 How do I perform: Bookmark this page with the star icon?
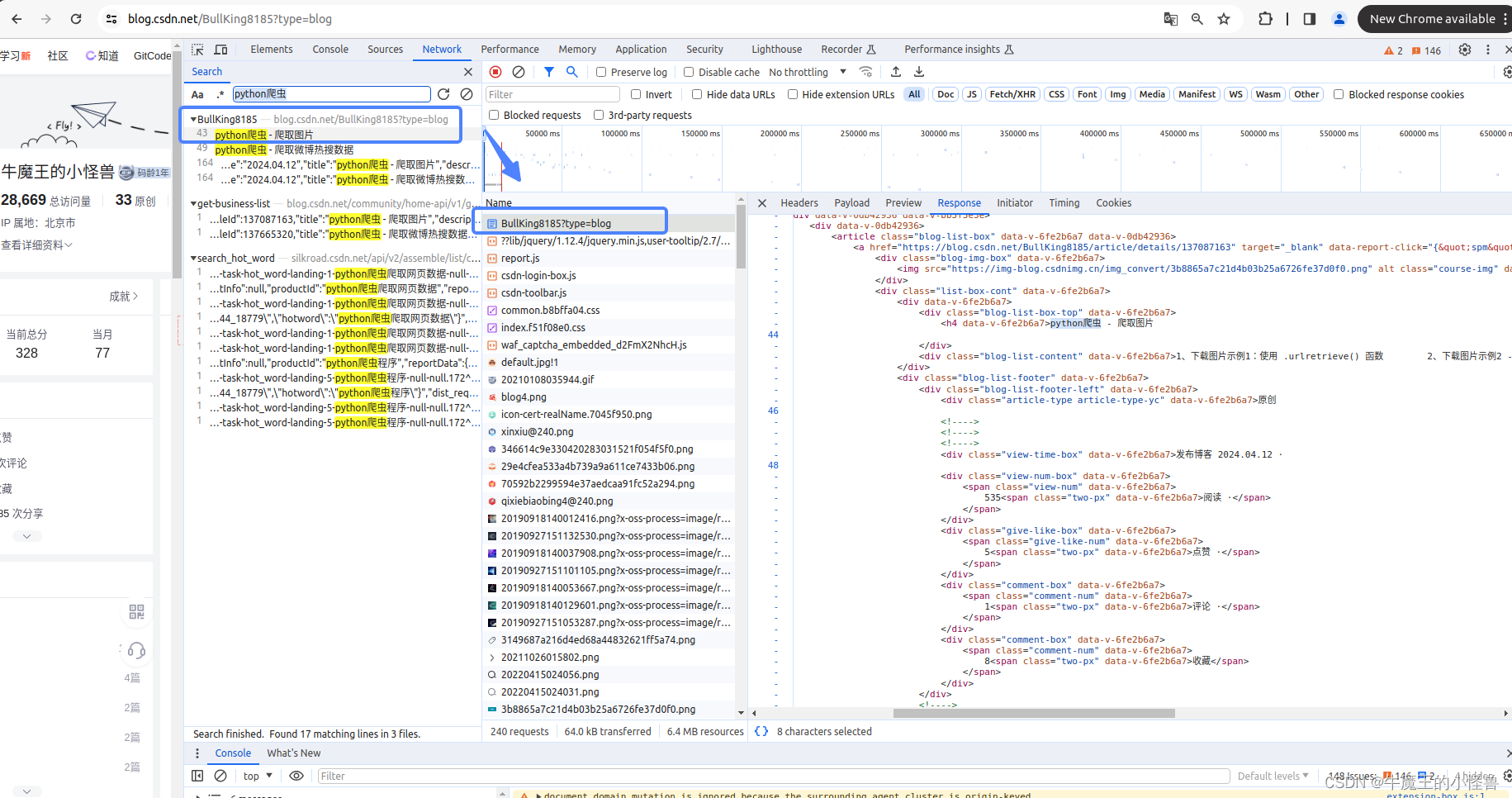[1224, 18]
